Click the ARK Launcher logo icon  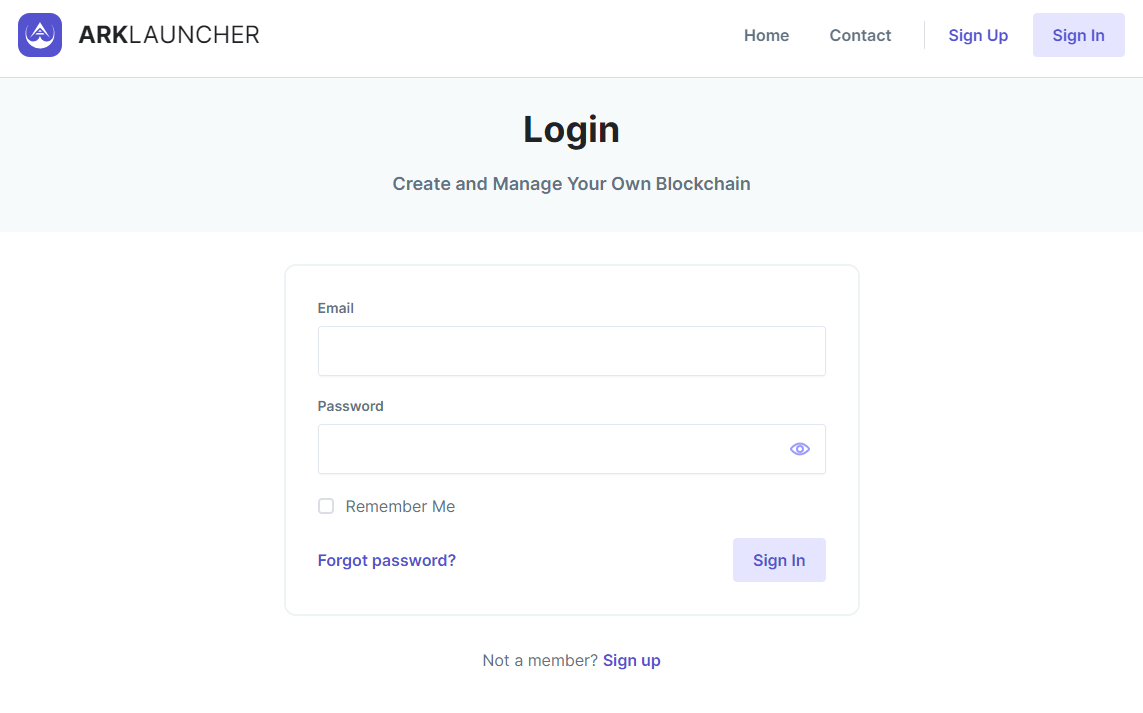(40, 35)
